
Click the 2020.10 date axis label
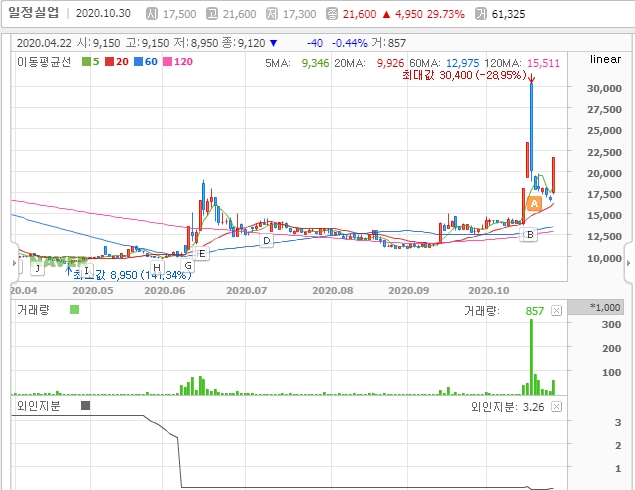tap(489, 290)
